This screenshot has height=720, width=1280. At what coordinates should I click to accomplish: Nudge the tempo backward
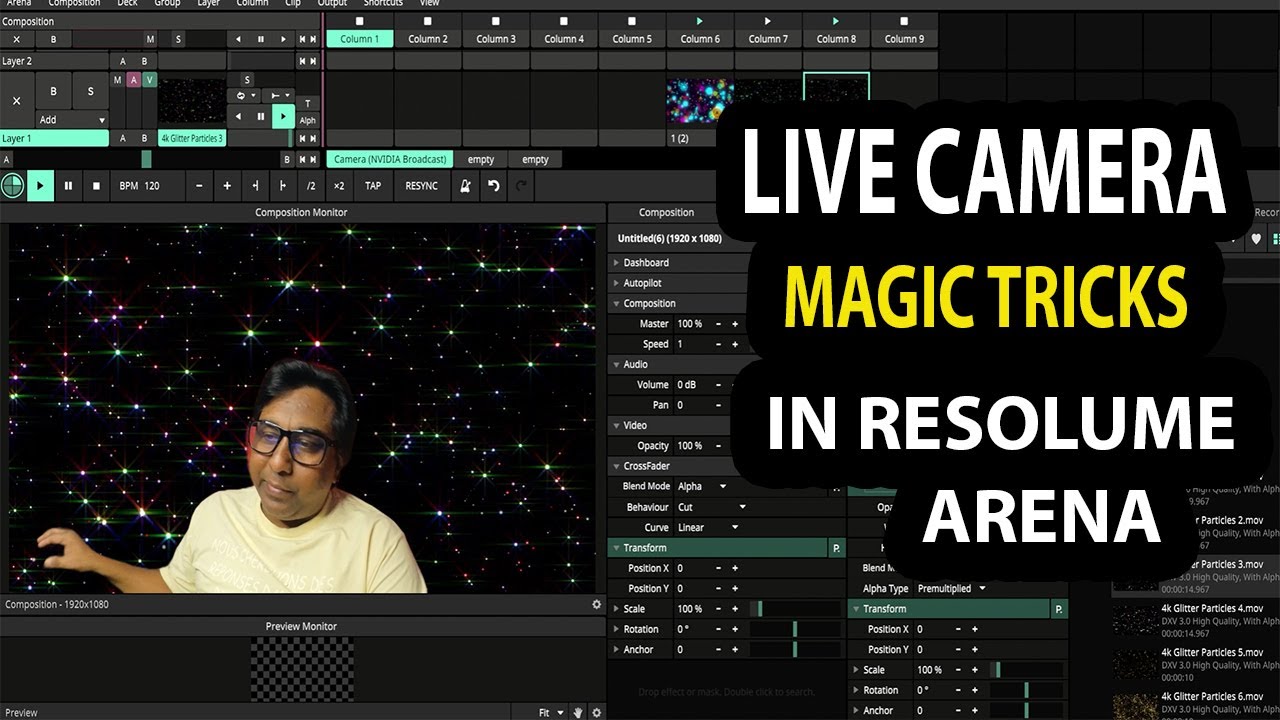pyautogui.click(x=255, y=186)
